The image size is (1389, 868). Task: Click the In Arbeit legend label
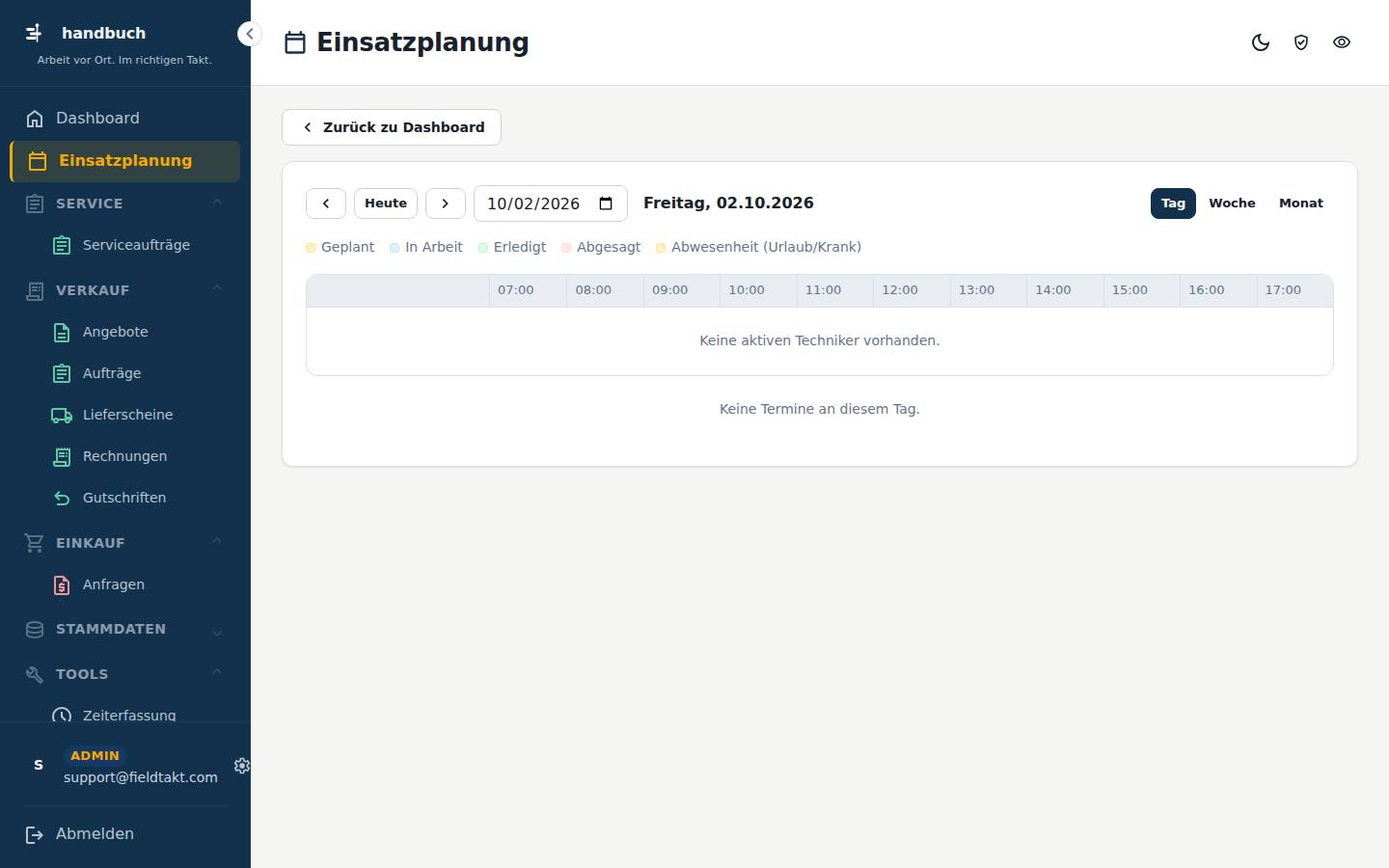(x=434, y=247)
